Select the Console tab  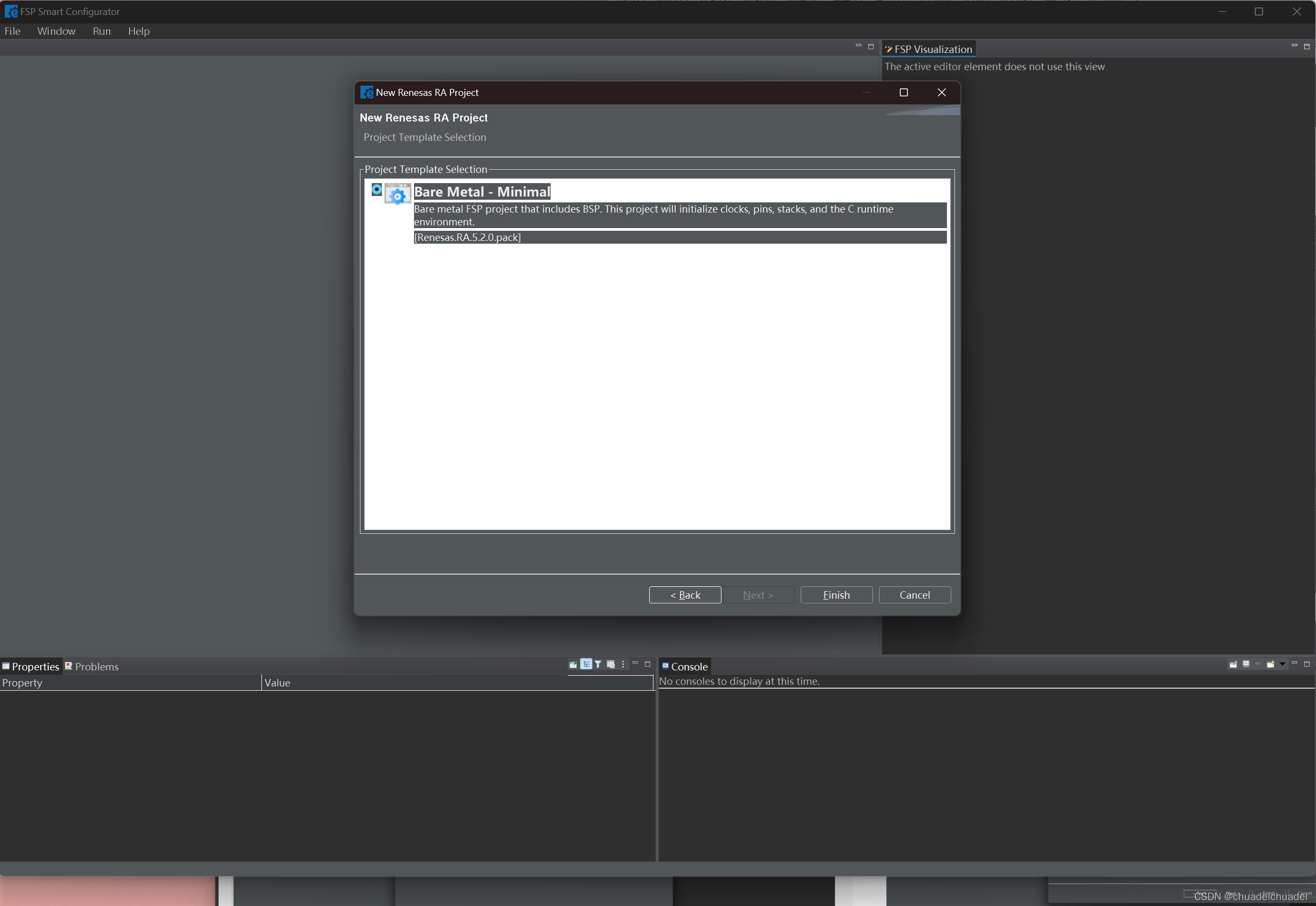(x=685, y=667)
